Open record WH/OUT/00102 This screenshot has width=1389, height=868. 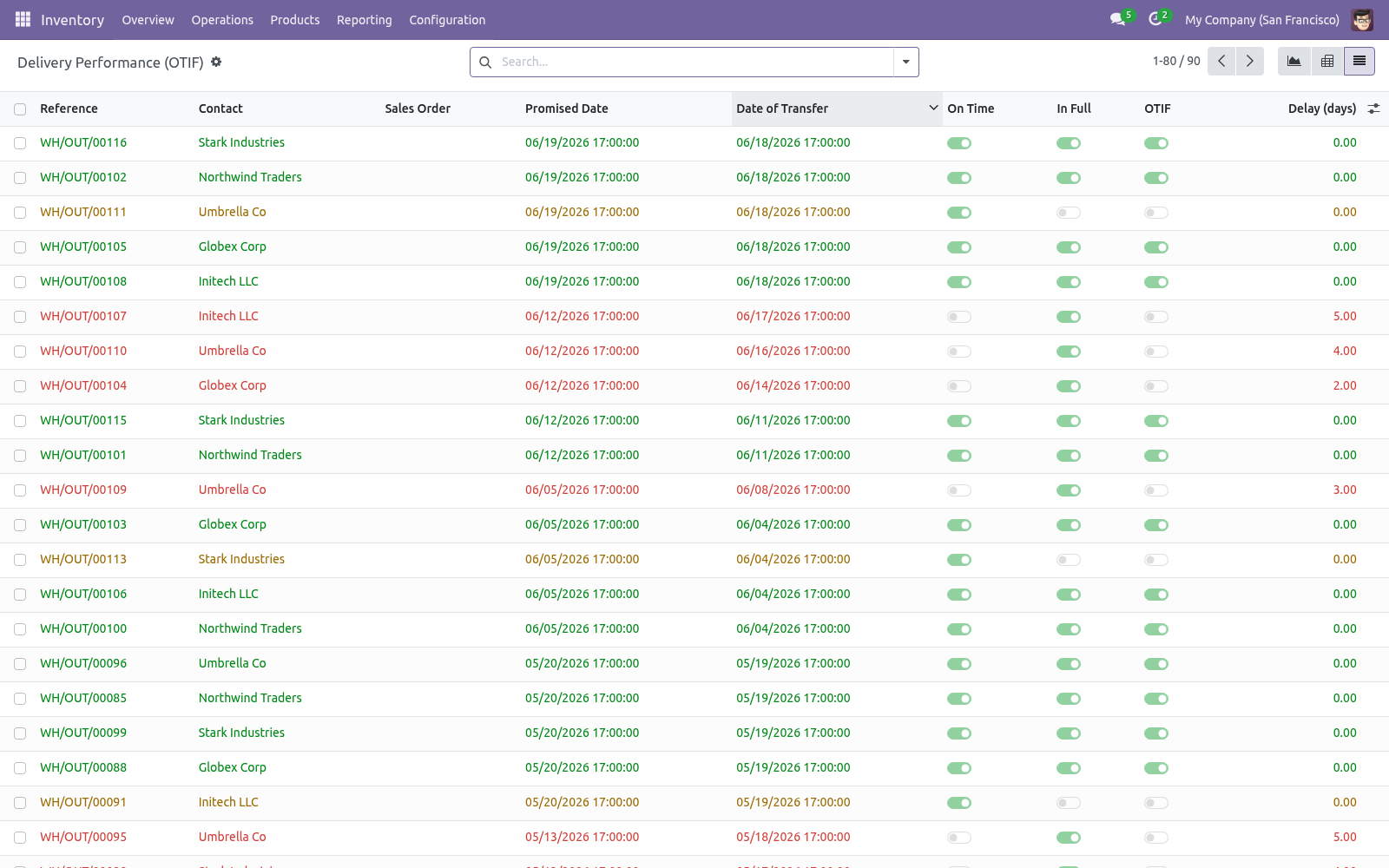click(x=83, y=177)
